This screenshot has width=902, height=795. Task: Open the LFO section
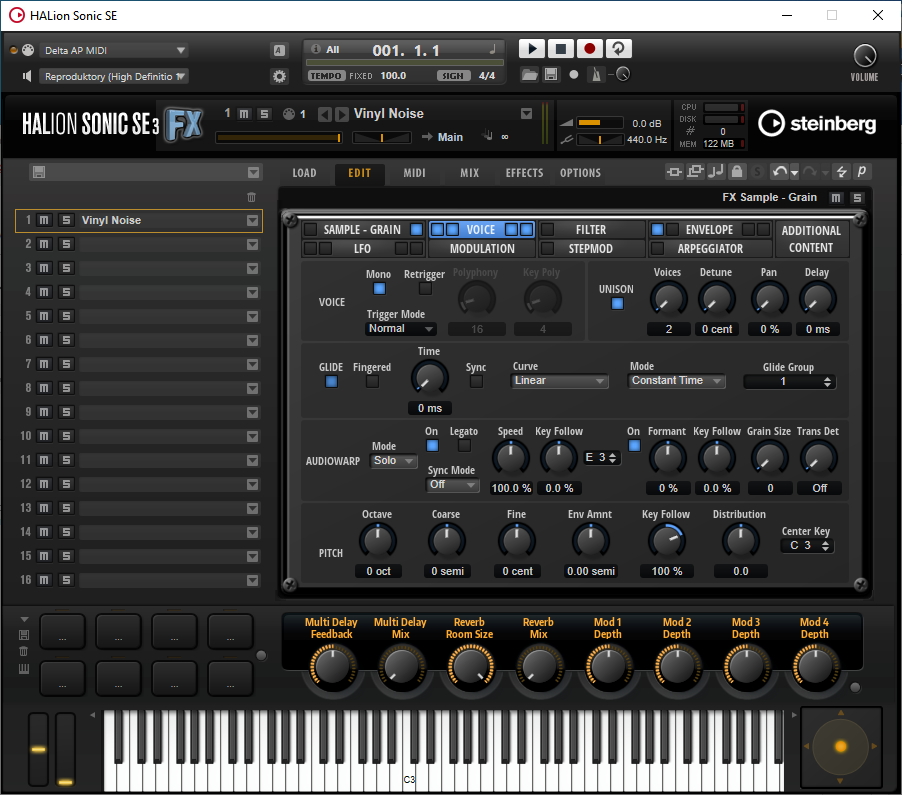click(x=362, y=249)
